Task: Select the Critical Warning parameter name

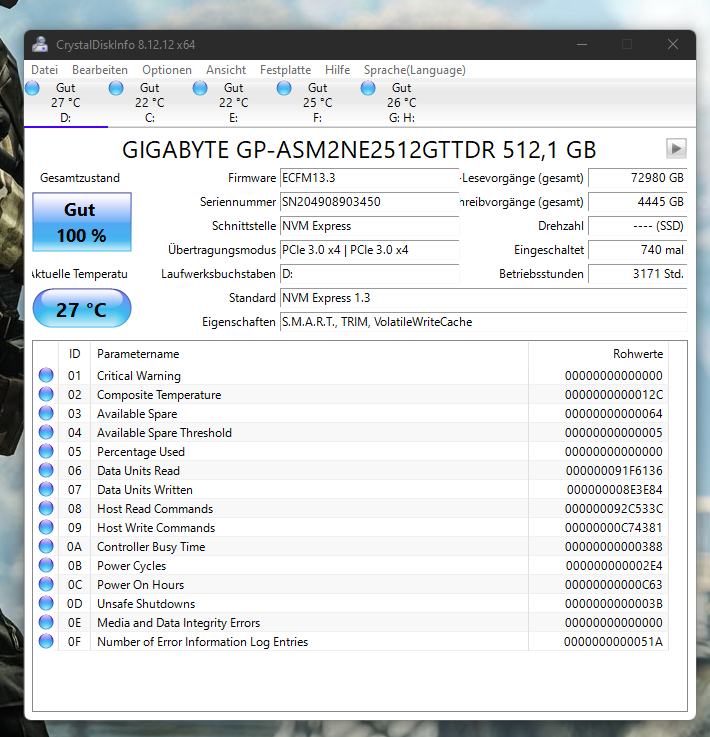Action: pos(139,376)
